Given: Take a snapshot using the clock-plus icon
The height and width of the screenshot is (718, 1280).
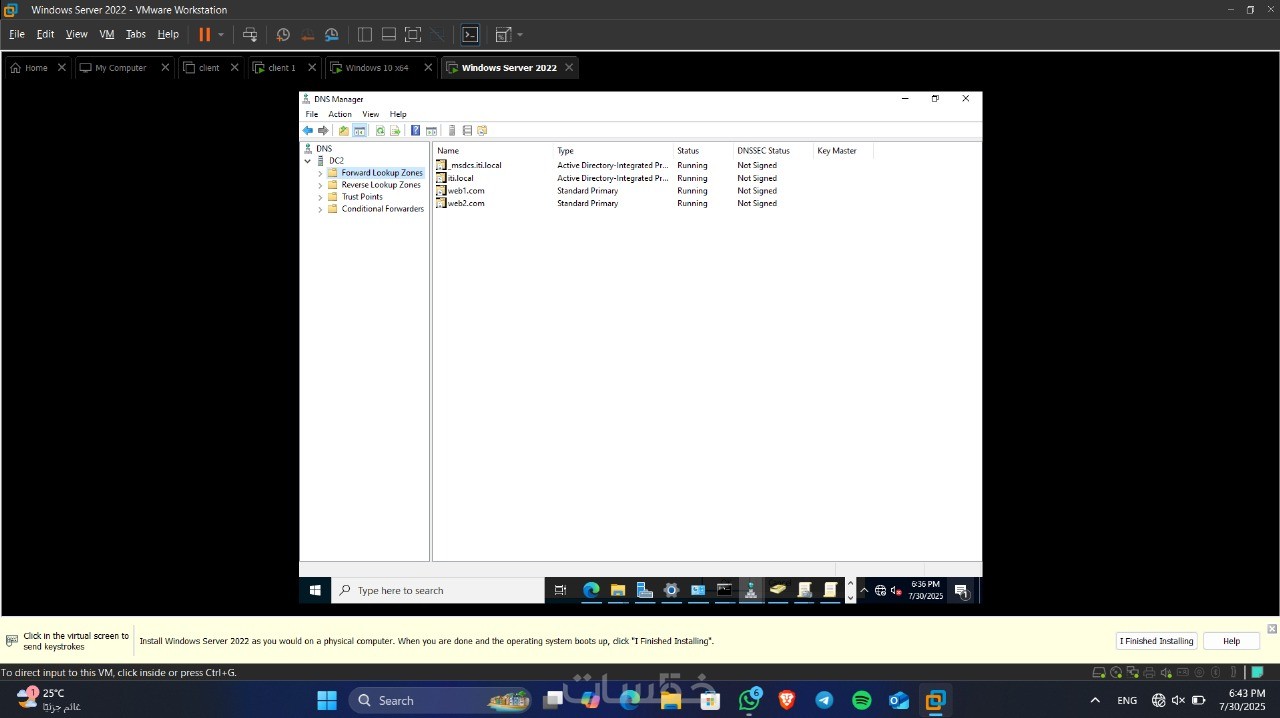Looking at the screenshot, I should click(x=283, y=34).
